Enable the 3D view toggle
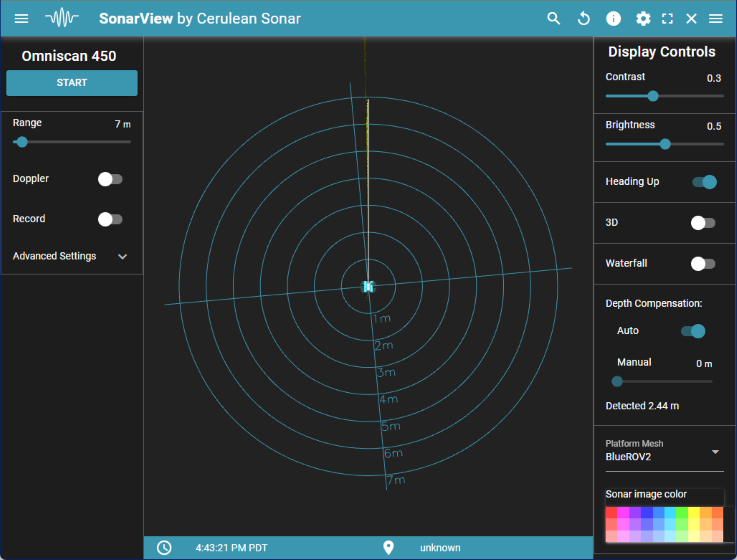Screen dimensions: 737x560 (x=704, y=222)
